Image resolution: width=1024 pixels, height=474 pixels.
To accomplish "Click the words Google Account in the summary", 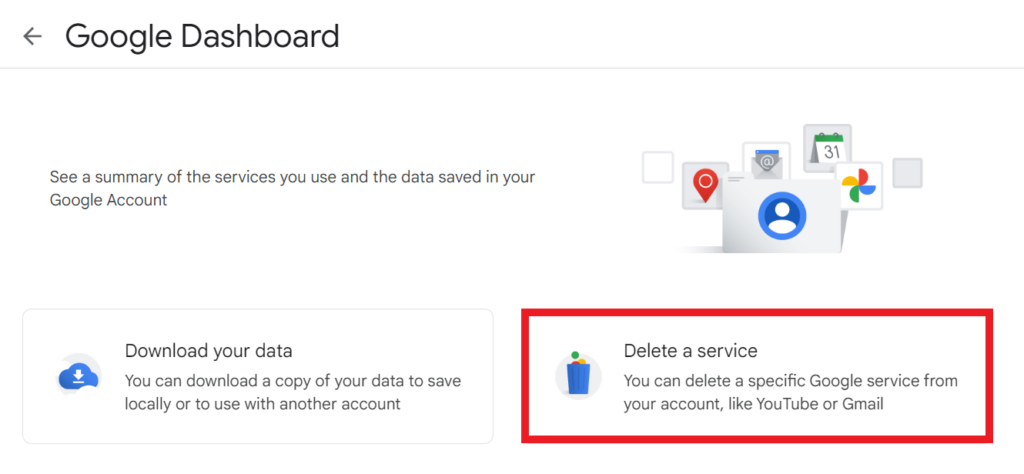I will click(x=108, y=200).
